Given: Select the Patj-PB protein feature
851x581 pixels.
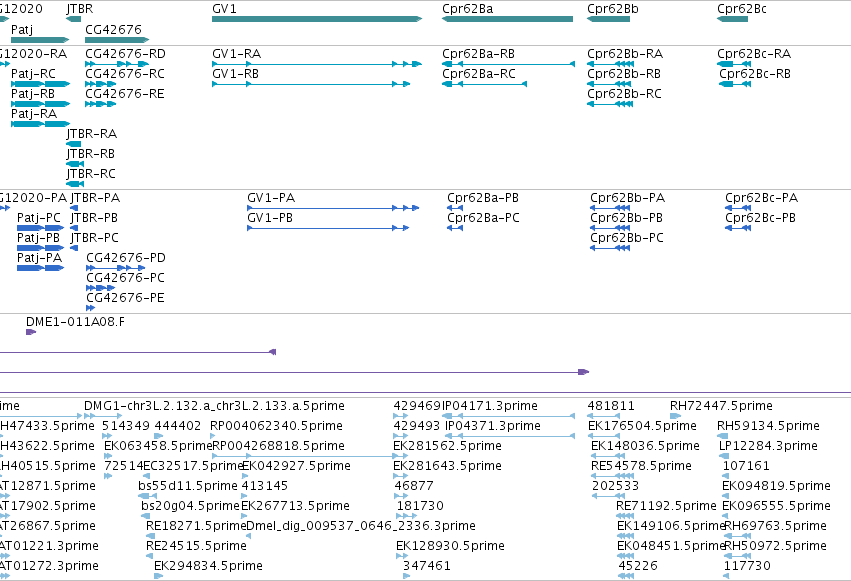Looking at the screenshot, I should (x=41, y=248).
